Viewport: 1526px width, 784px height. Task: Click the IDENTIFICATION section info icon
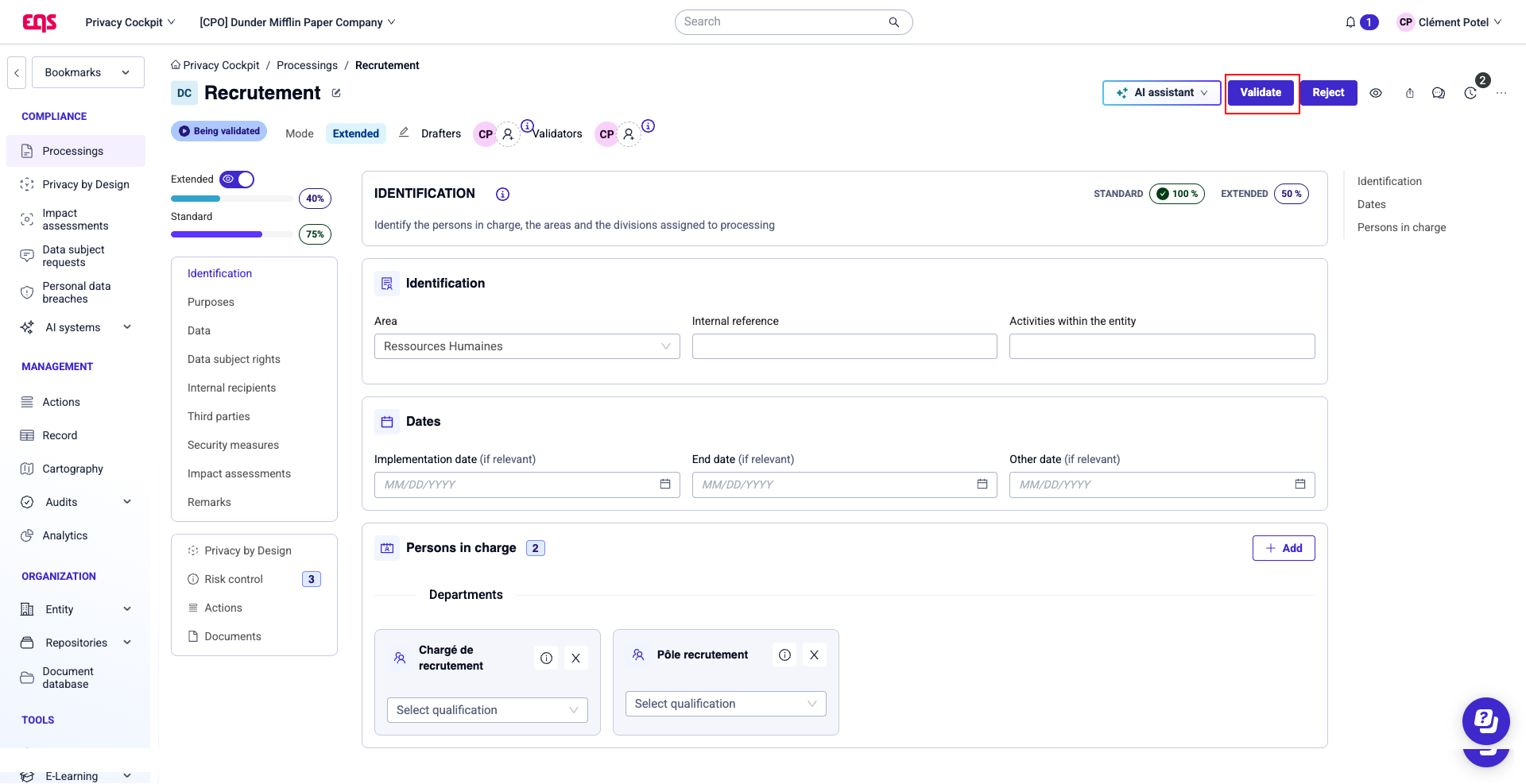(502, 194)
